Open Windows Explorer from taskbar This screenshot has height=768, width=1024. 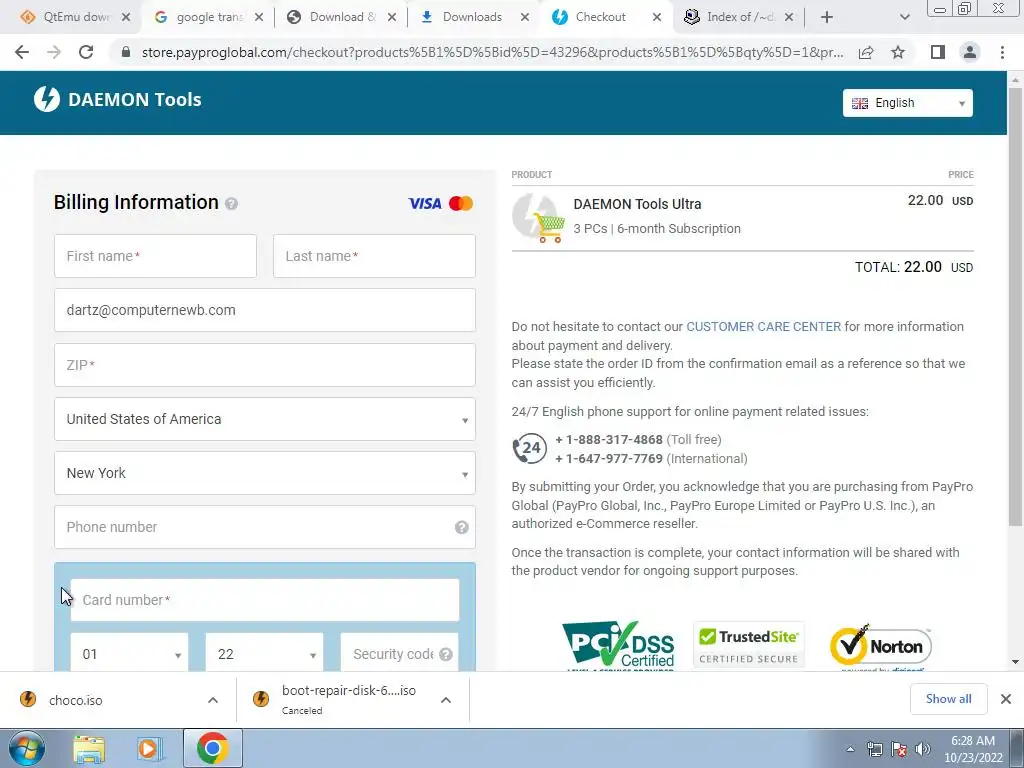pyautogui.click(x=89, y=748)
